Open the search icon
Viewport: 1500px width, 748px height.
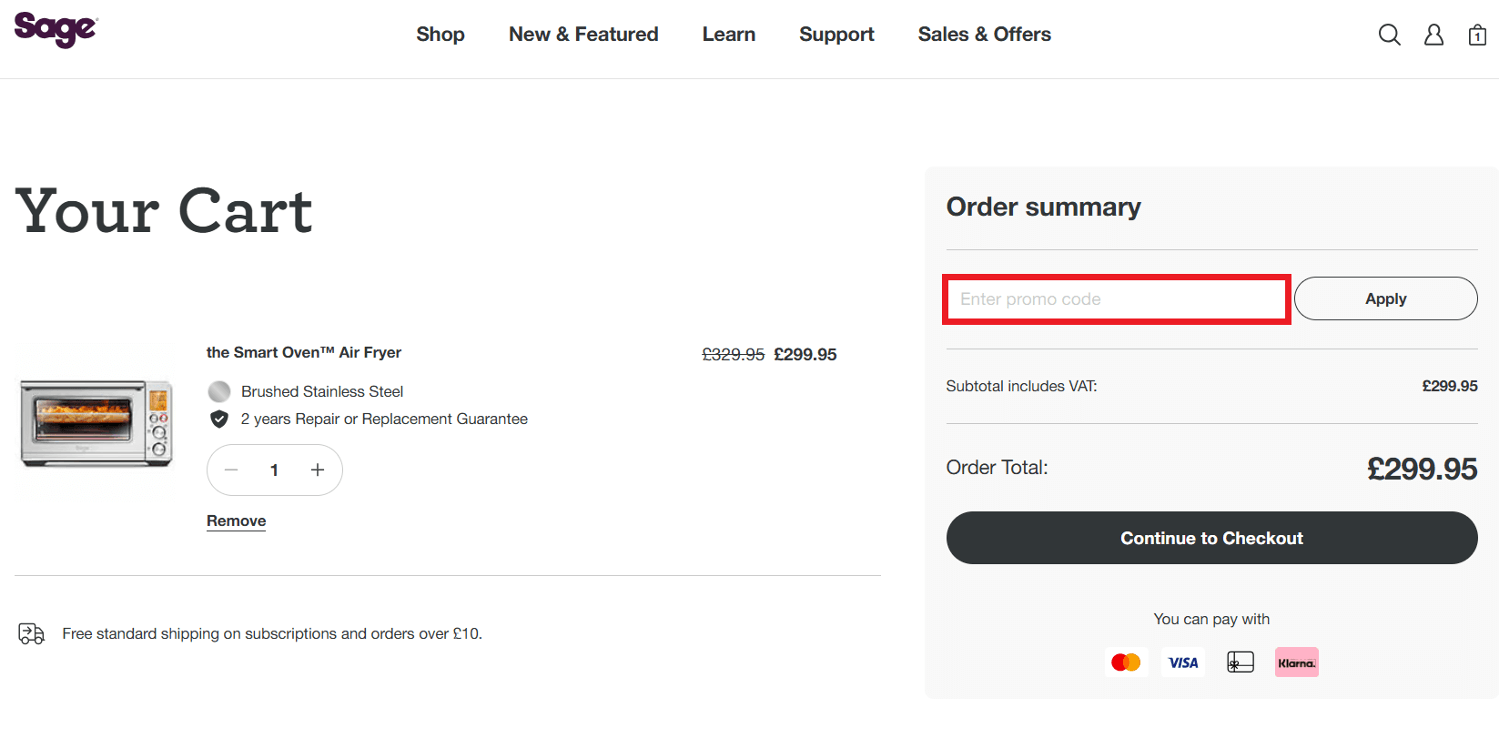click(x=1390, y=34)
